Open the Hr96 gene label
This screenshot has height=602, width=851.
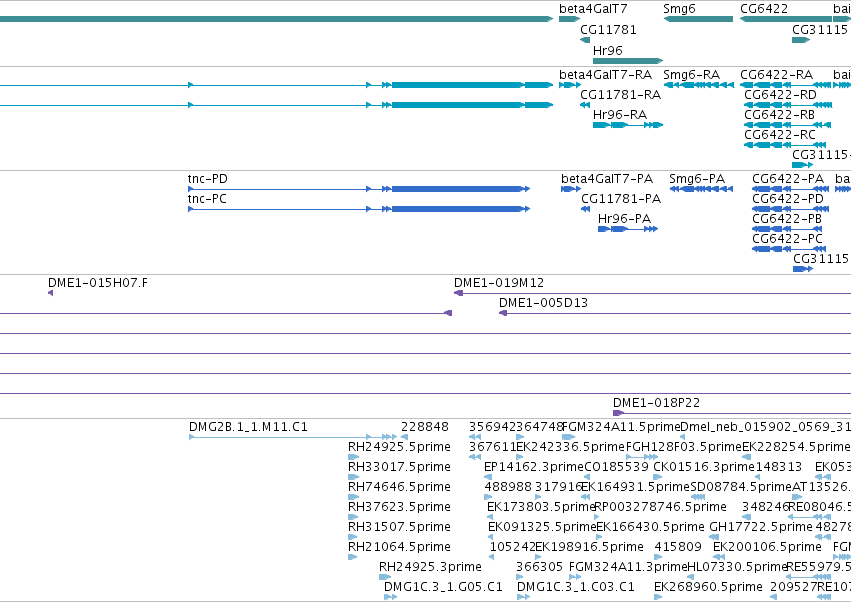607,50
